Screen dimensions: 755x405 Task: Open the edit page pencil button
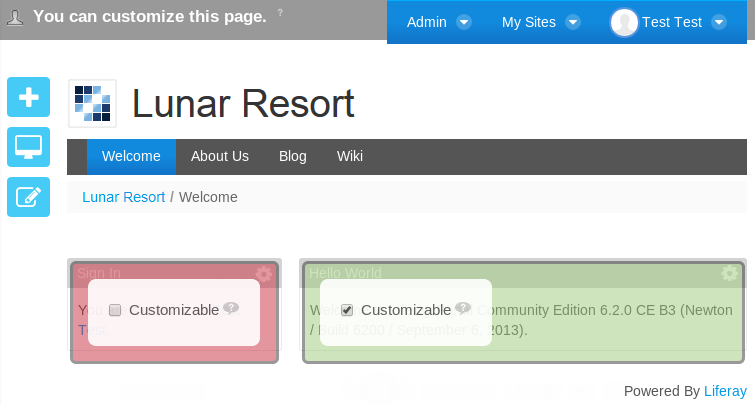coord(28,197)
